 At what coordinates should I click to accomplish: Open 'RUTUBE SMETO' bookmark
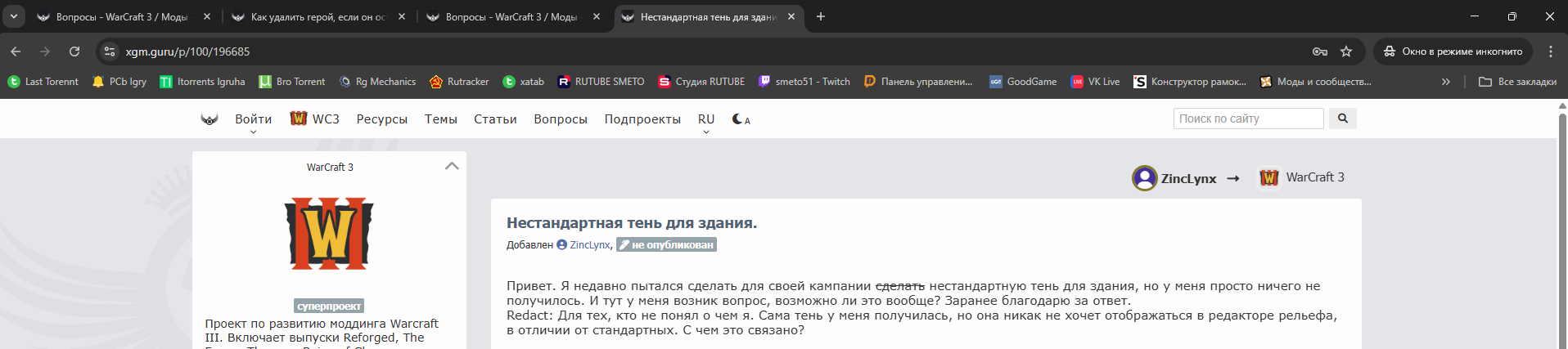tap(601, 82)
